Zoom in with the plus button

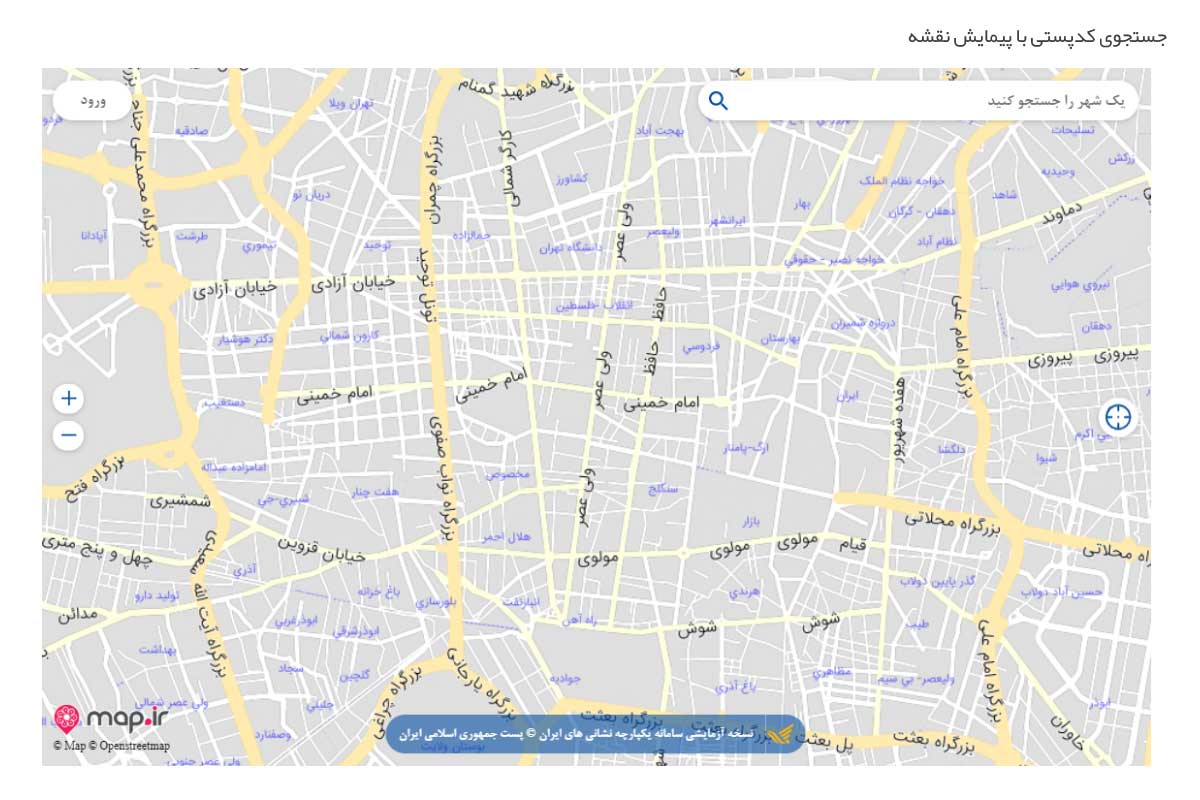pos(68,399)
